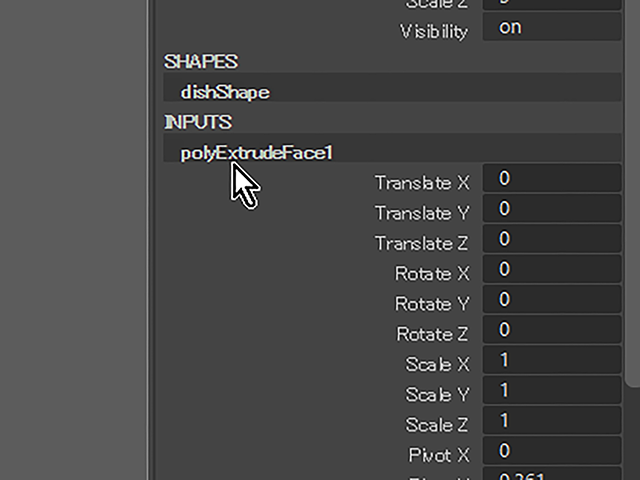
Task: Select the Translate X attribute label
Action: coord(422,182)
